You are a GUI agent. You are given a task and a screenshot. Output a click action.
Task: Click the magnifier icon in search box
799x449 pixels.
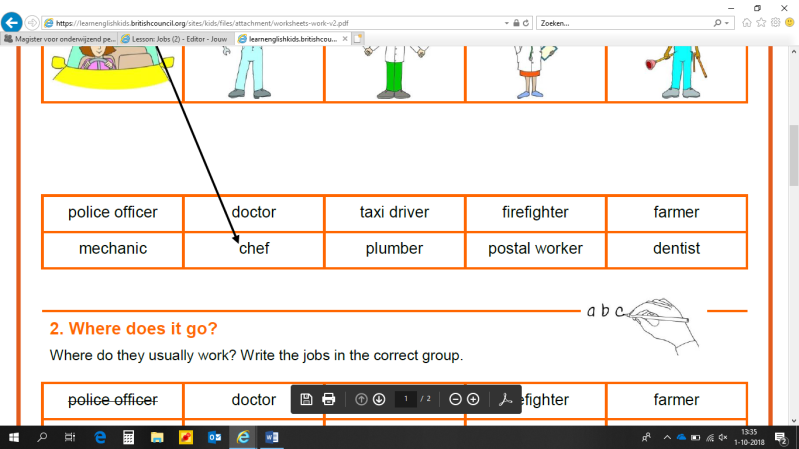pyautogui.click(x=717, y=23)
